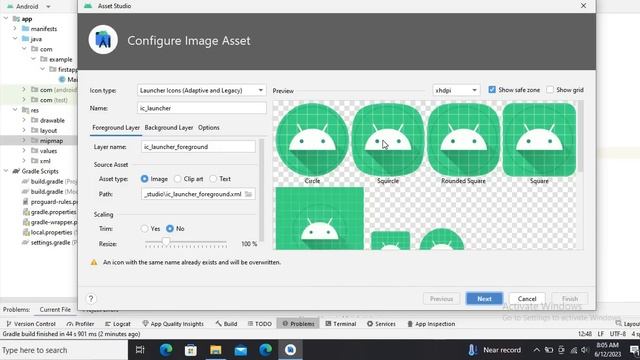Collapse the app module node
This screenshot has width=640, height=360.
pos(6,19)
